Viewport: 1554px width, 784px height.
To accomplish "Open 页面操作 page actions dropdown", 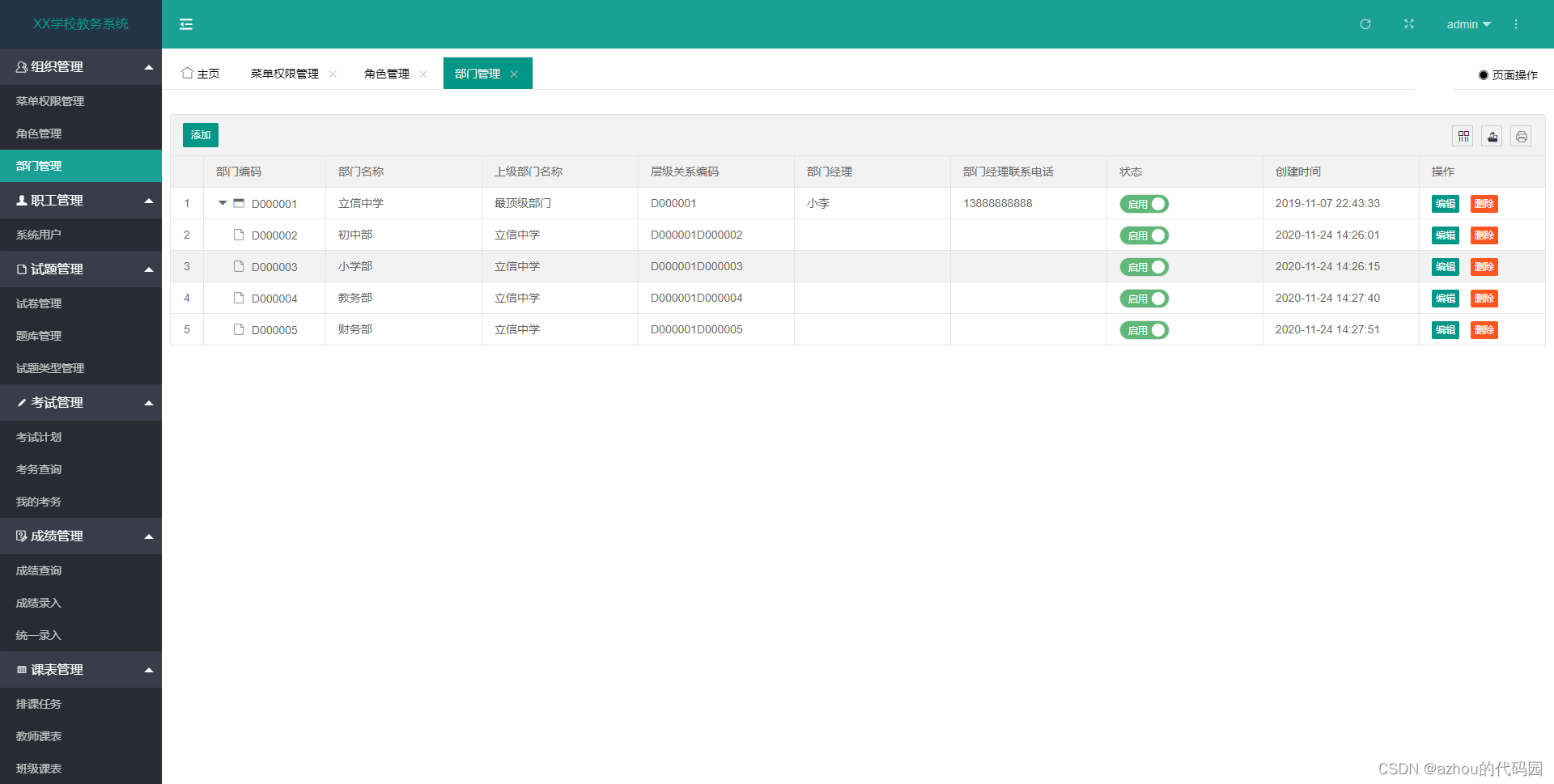I will pyautogui.click(x=1508, y=74).
